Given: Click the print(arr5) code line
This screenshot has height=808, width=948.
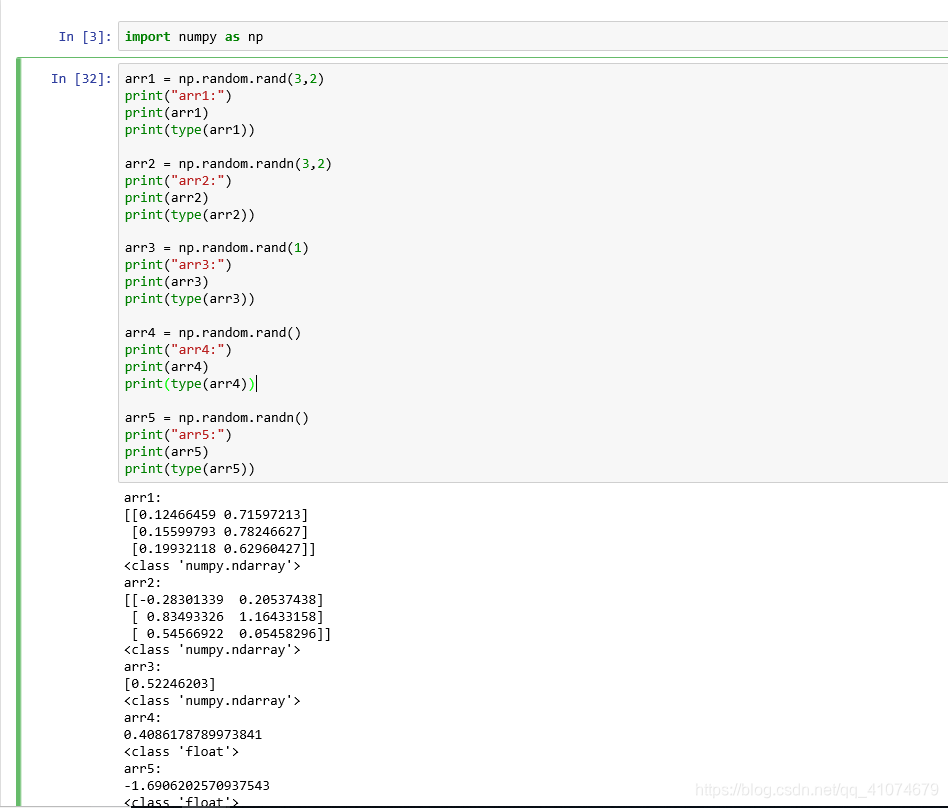Looking at the screenshot, I should 167,452.
